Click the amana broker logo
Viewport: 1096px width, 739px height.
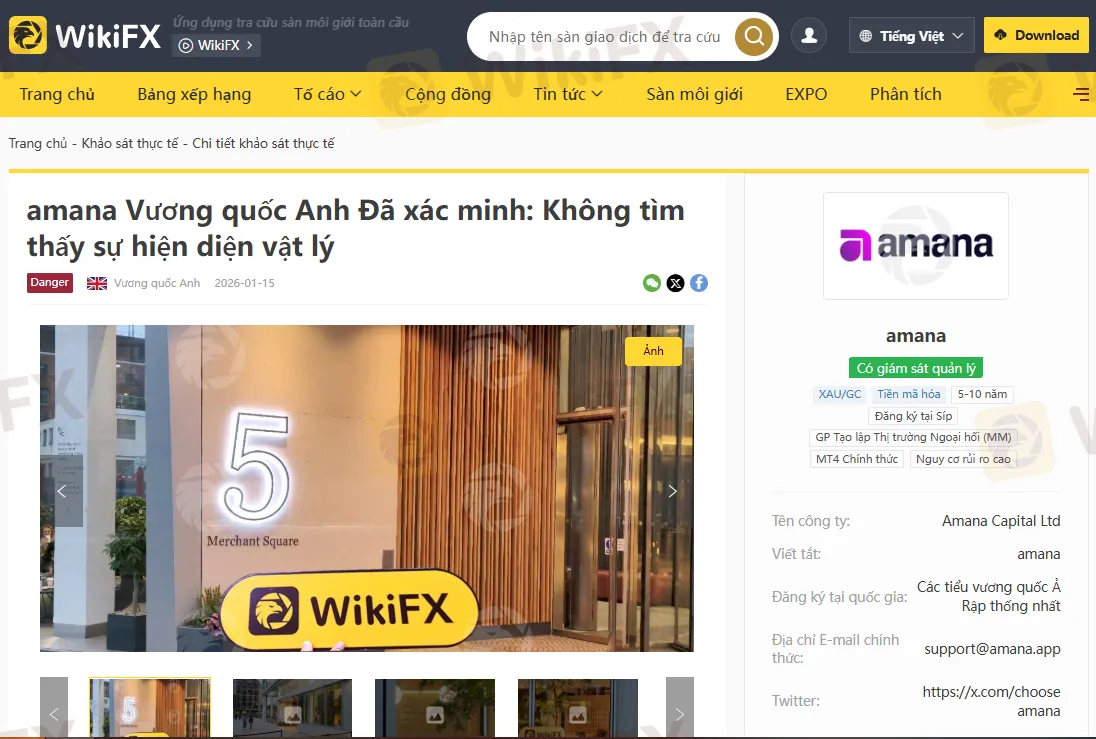coord(915,246)
